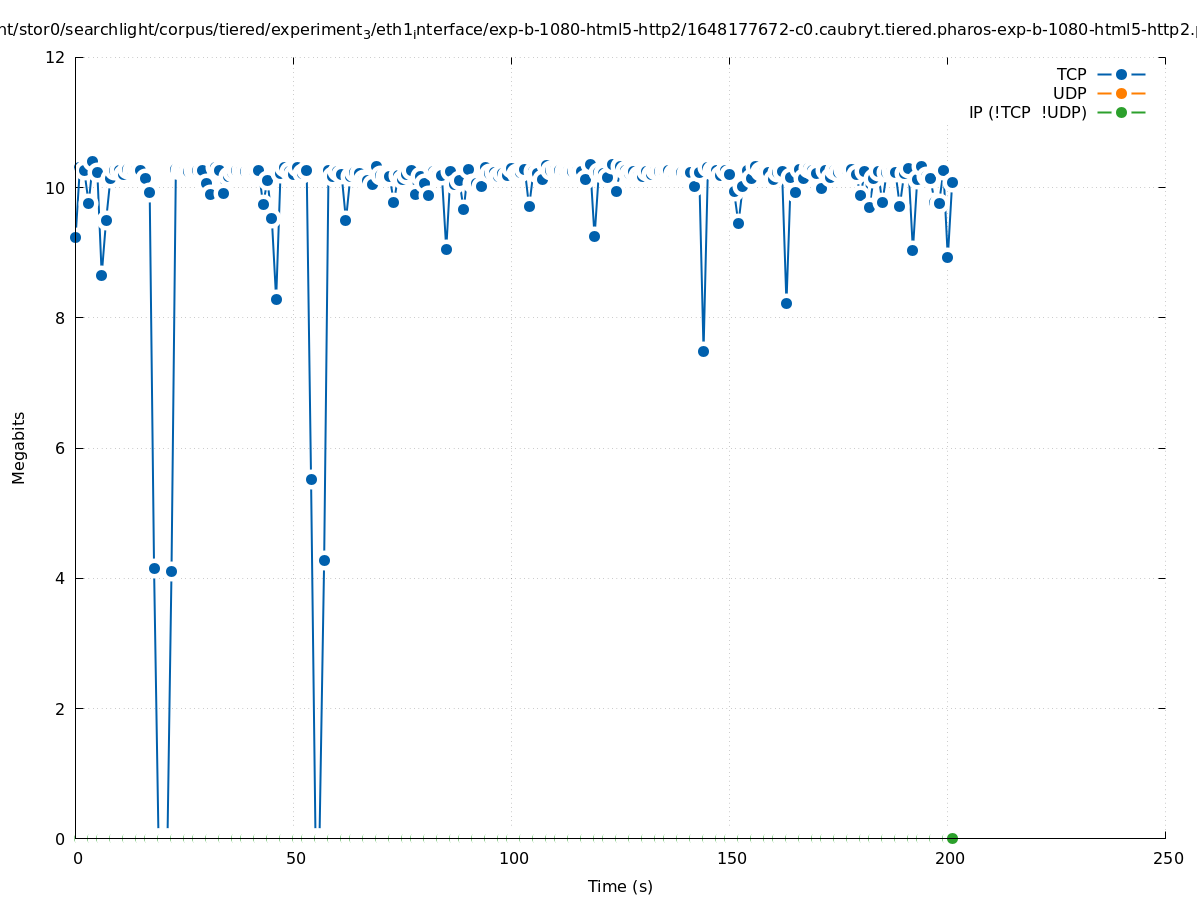The image size is (1197, 900).
Task: Click the first TCP data point at time zero
Action: pos(75,237)
